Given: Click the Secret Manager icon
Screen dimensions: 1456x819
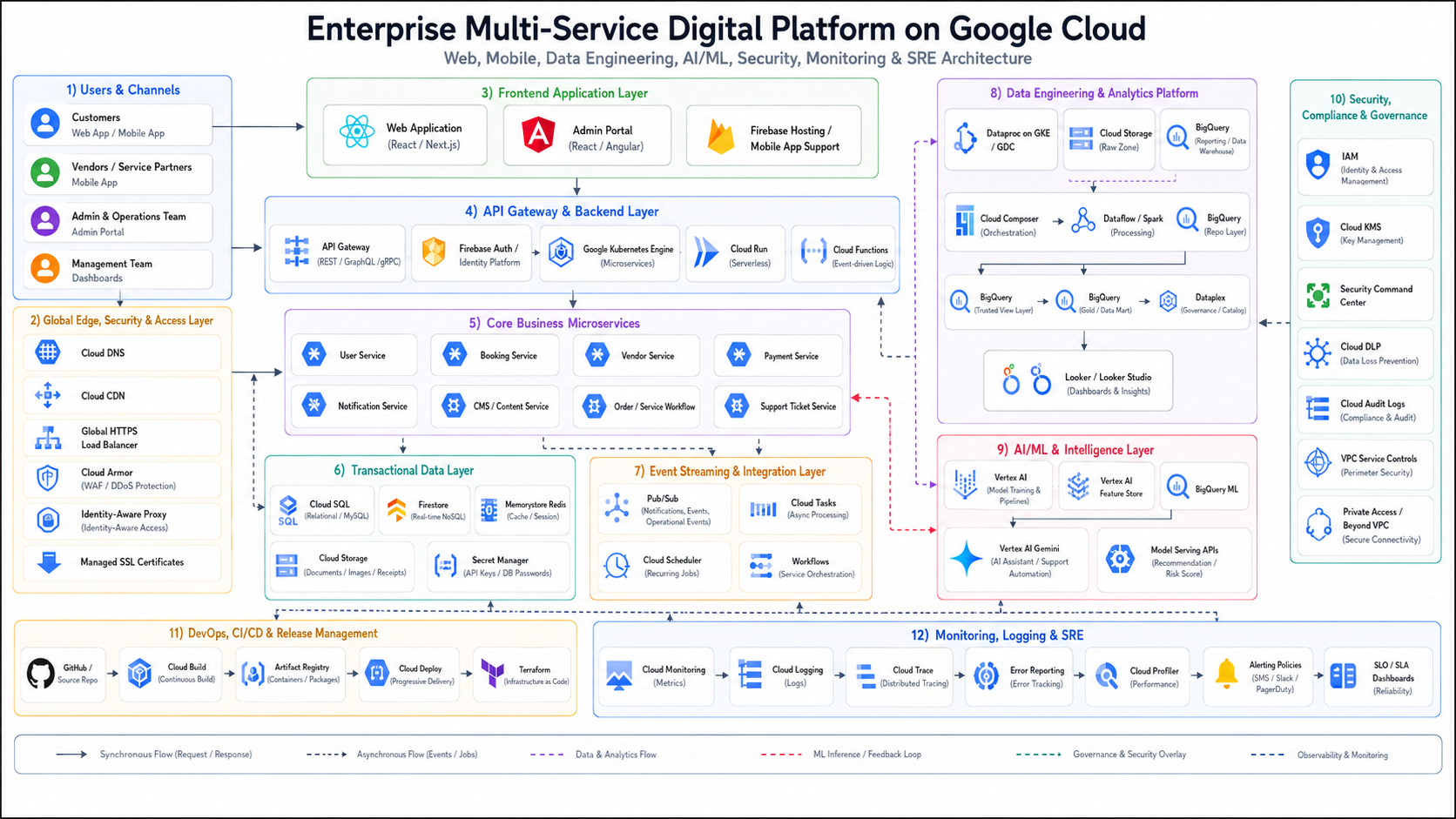Looking at the screenshot, I should 446,566.
